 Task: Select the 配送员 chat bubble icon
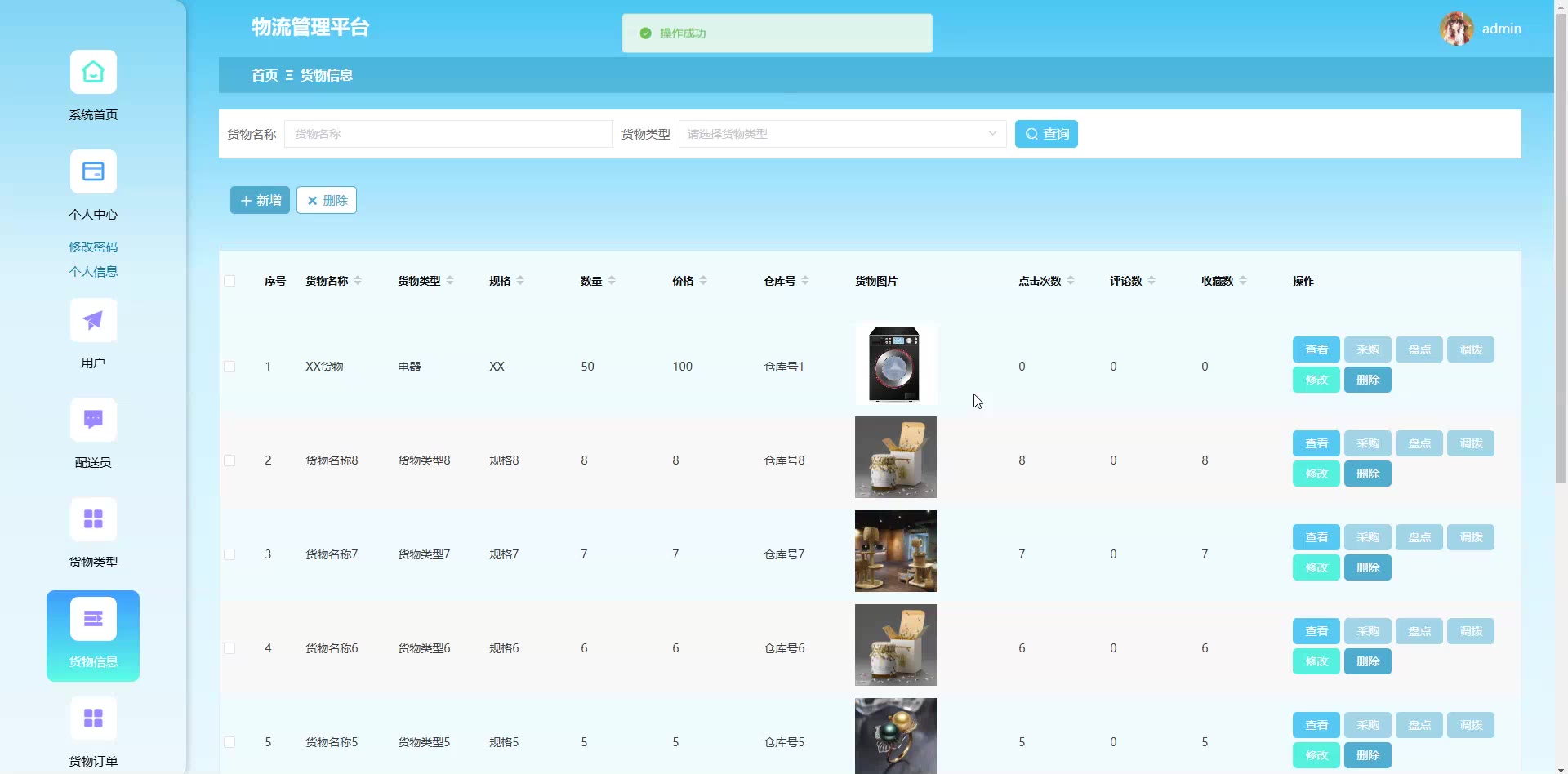pos(93,420)
